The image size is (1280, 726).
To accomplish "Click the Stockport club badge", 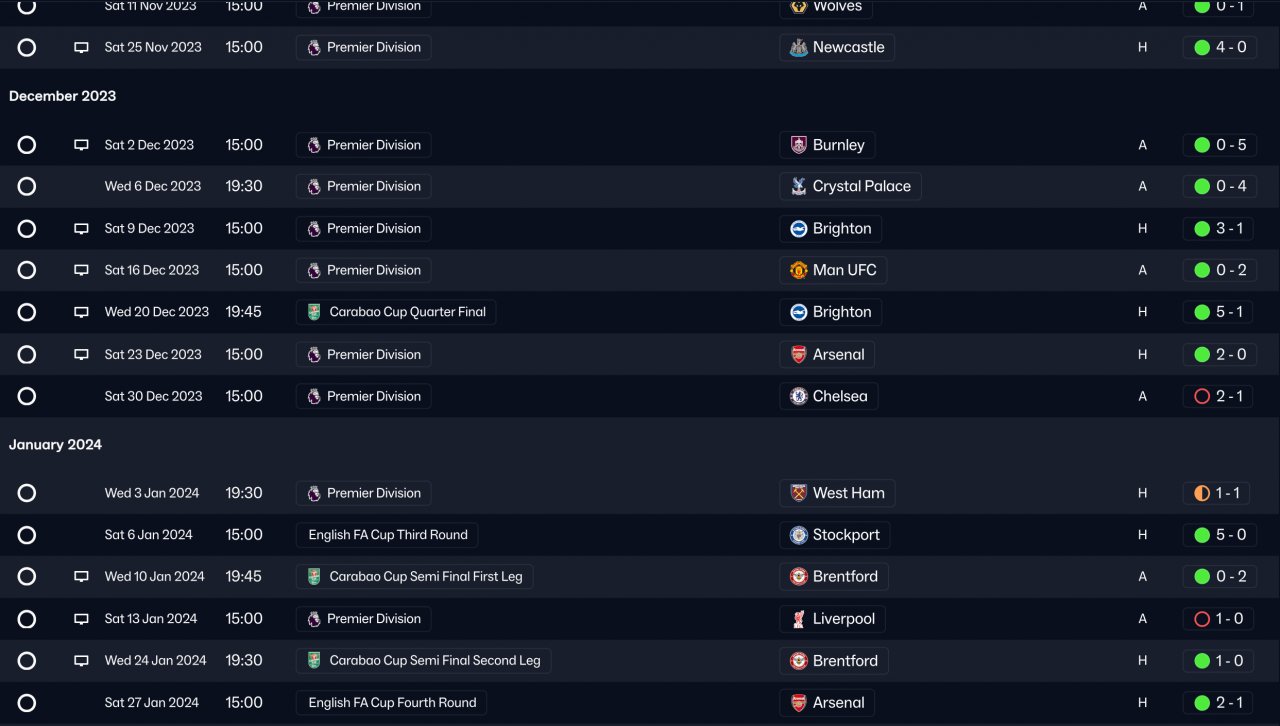I will (798, 535).
